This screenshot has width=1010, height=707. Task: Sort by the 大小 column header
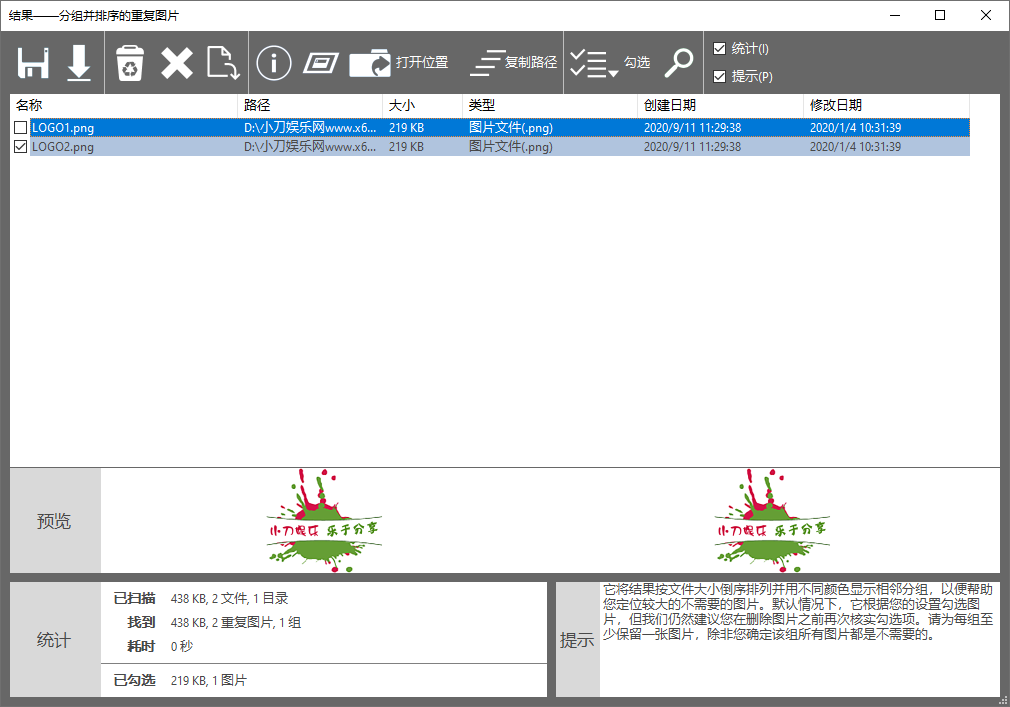[x=422, y=105]
